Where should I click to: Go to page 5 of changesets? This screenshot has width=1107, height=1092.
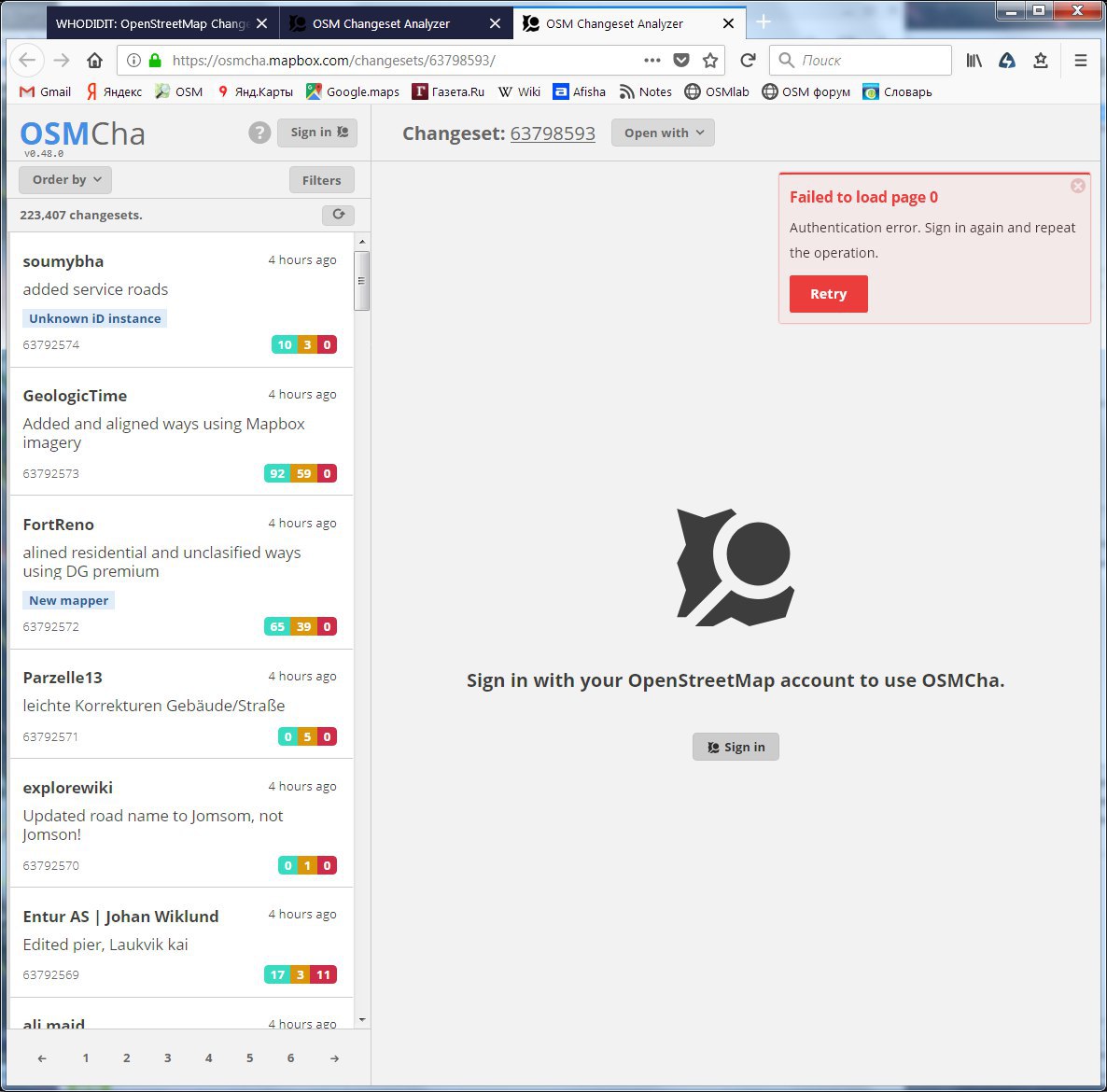pyautogui.click(x=249, y=1057)
